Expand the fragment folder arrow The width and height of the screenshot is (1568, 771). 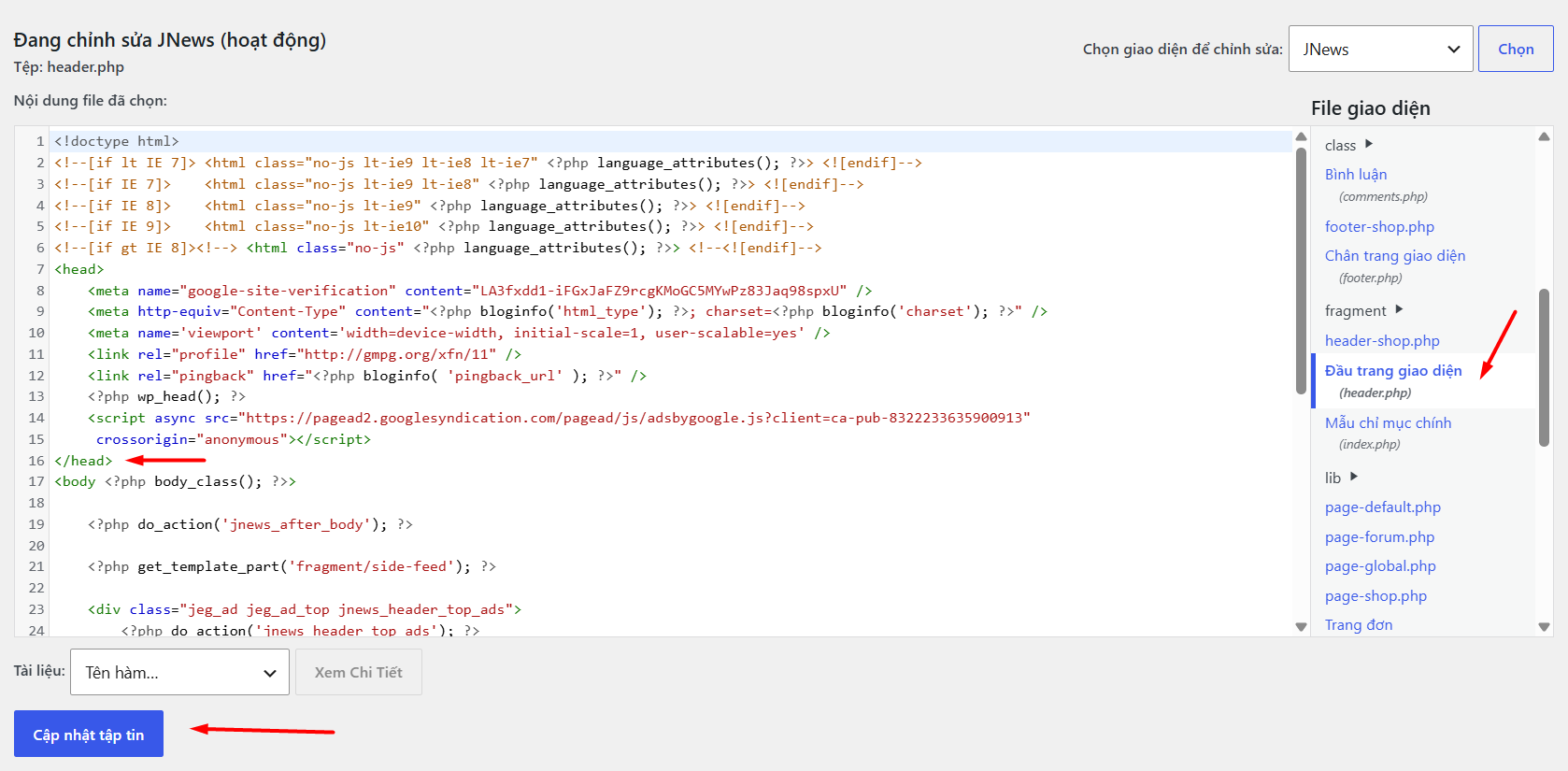(1398, 309)
